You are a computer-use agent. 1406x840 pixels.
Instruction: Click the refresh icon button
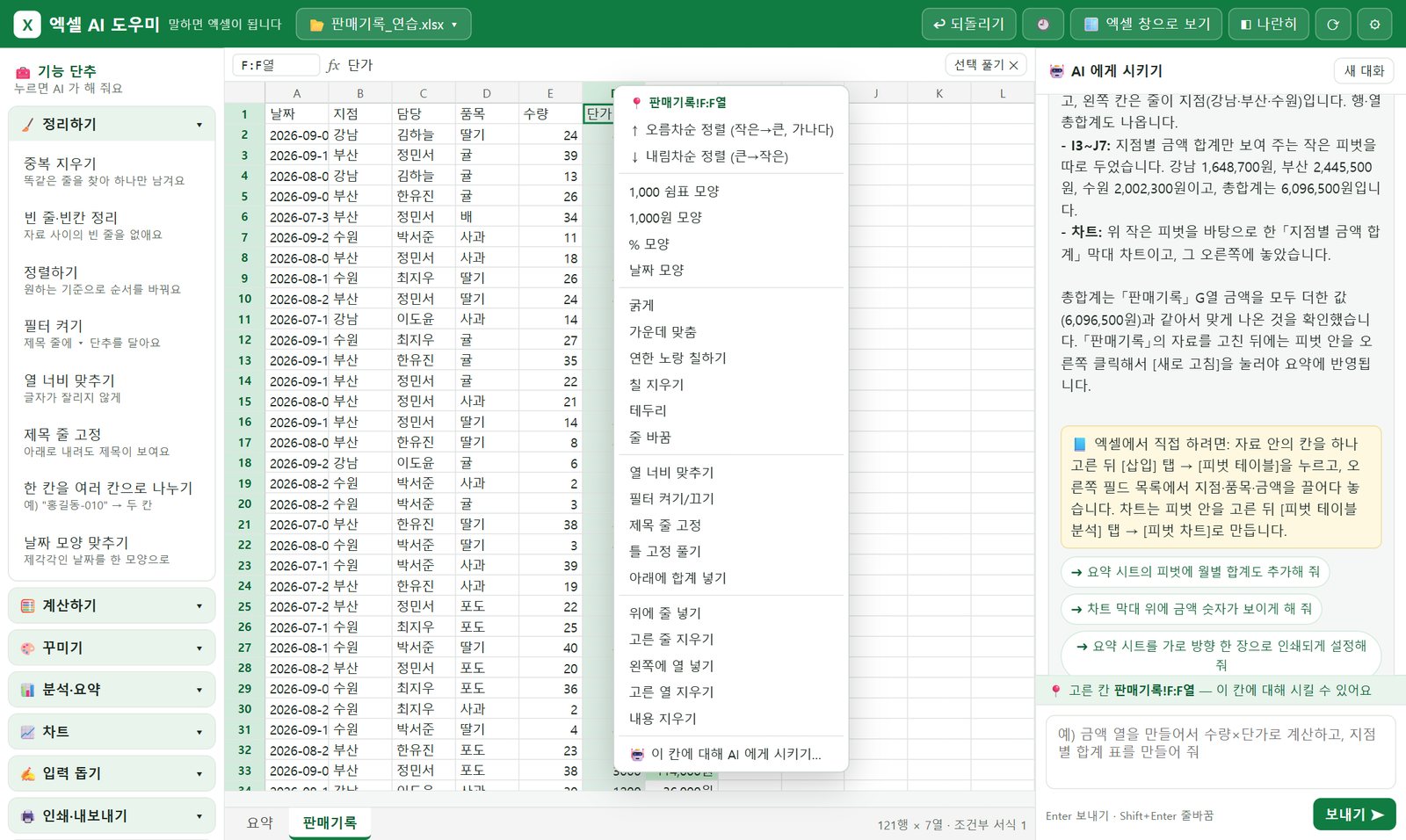[x=1332, y=25]
